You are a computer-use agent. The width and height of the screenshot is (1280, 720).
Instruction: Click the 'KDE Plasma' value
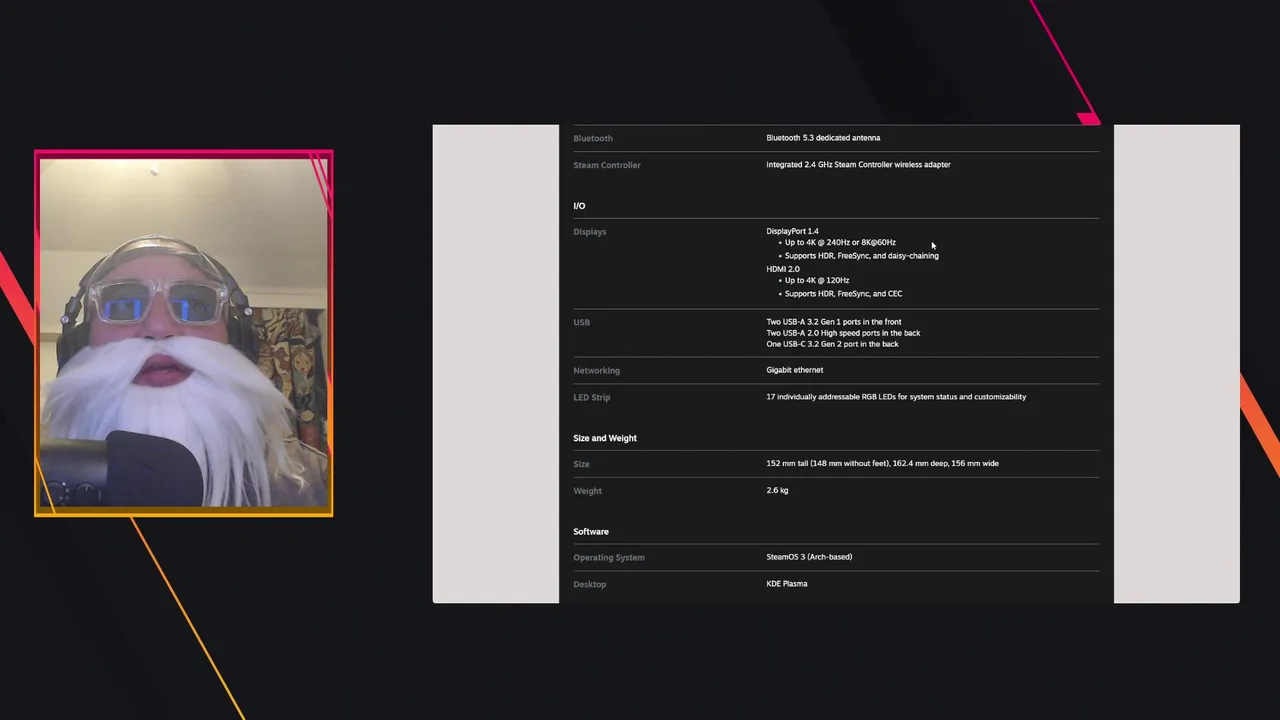click(x=787, y=584)
